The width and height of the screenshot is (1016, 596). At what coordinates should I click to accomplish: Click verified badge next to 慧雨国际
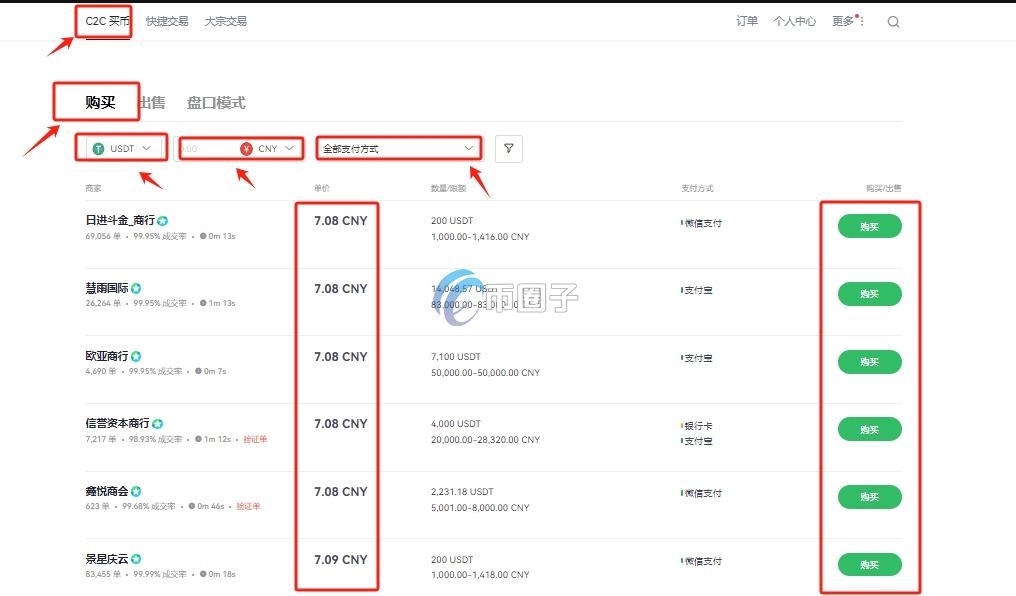pyautogui.click(x=136, y=288)
